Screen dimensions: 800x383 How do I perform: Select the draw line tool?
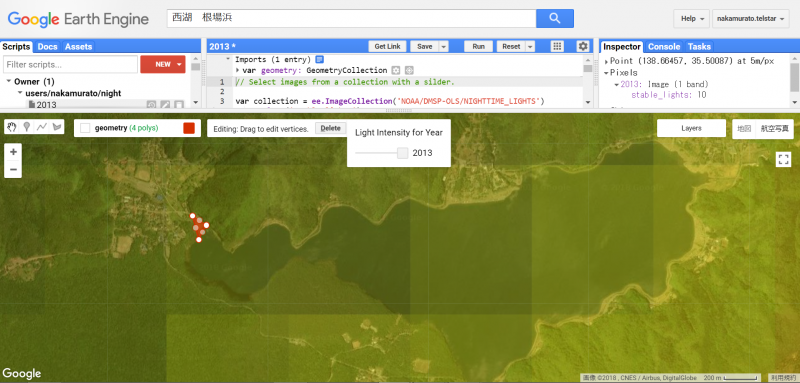[x=42, y=127]
